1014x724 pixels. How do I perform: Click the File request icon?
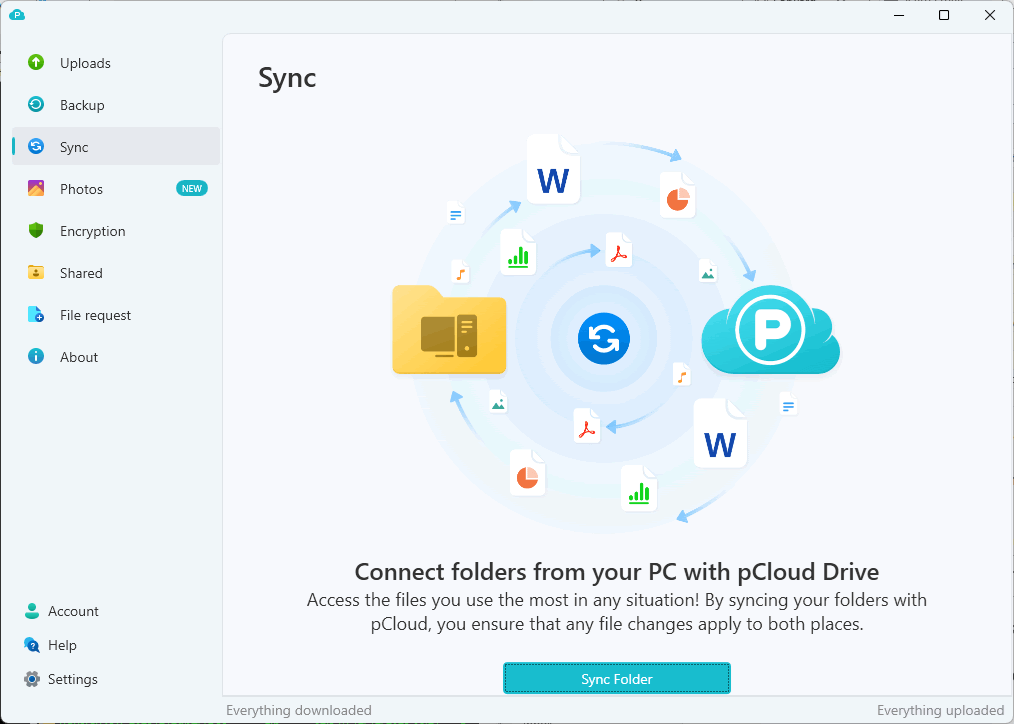point(36,315)
